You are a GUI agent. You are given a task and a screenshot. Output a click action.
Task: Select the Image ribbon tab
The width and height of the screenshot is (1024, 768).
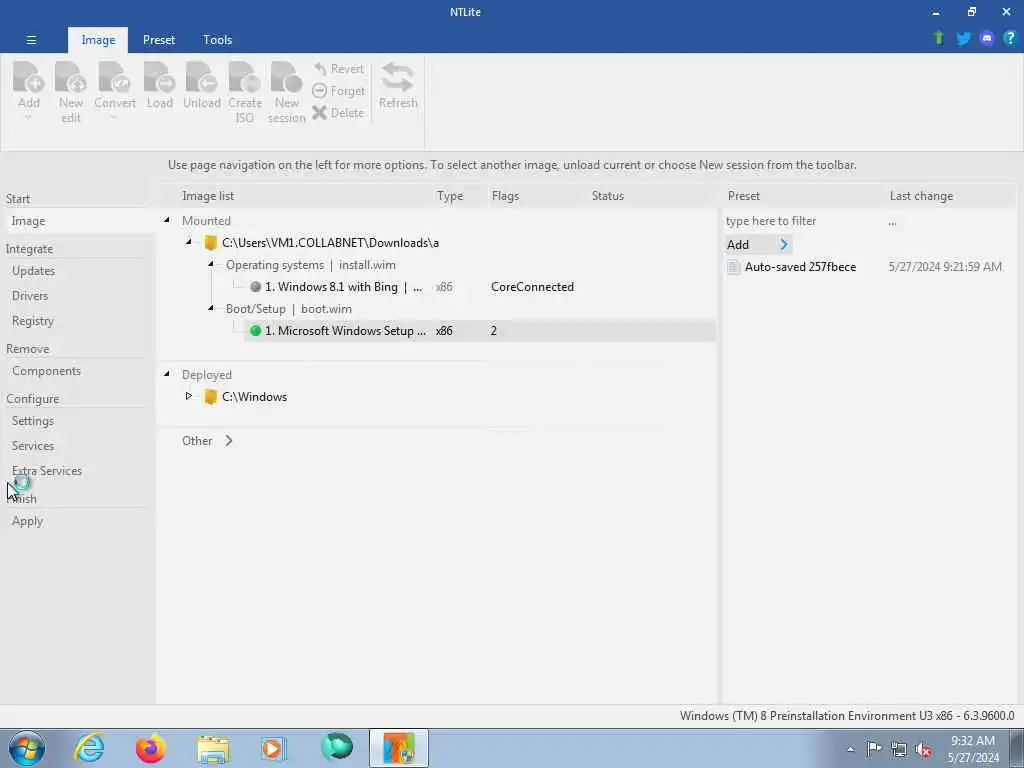(98, 40)
